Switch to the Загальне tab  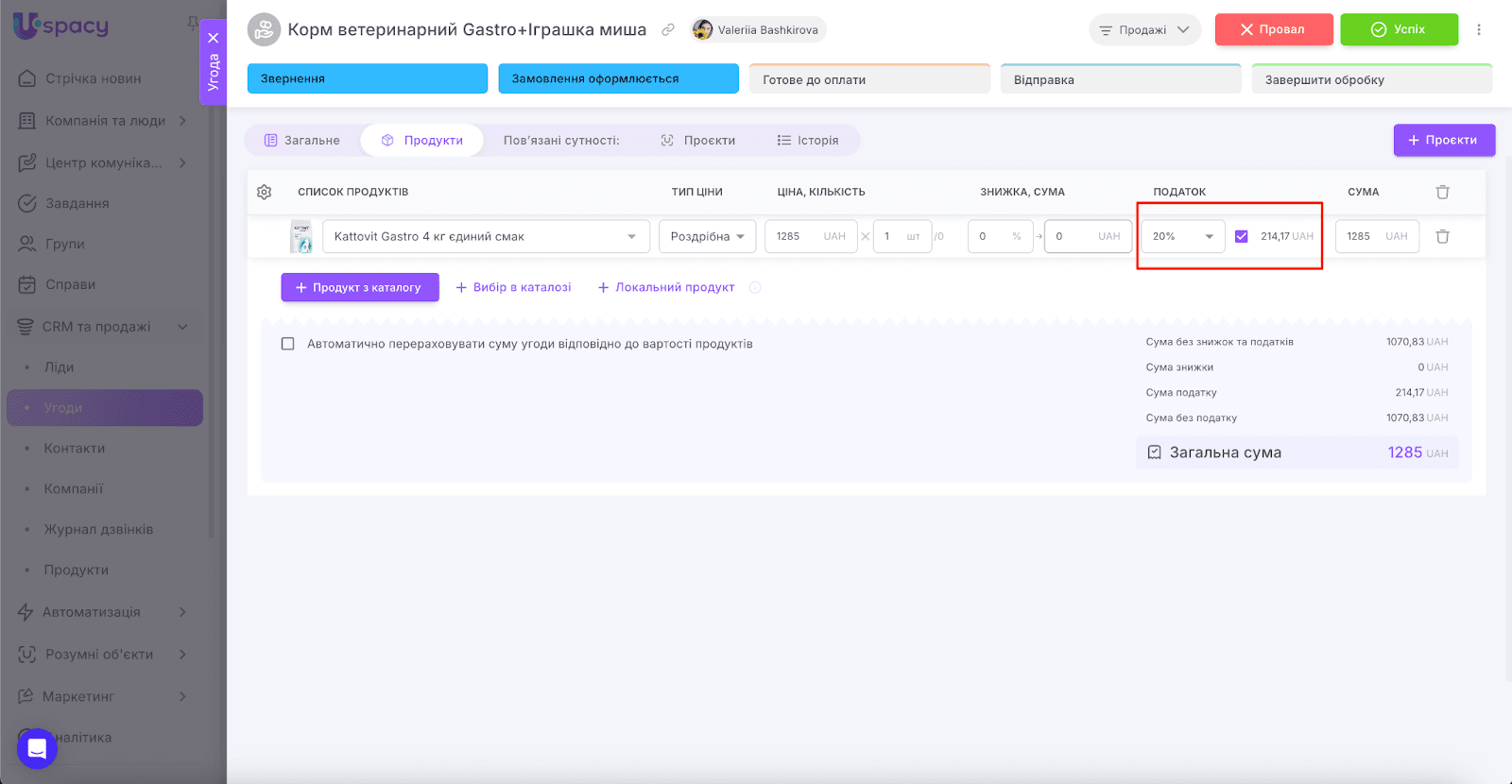(x=302, y=141)
